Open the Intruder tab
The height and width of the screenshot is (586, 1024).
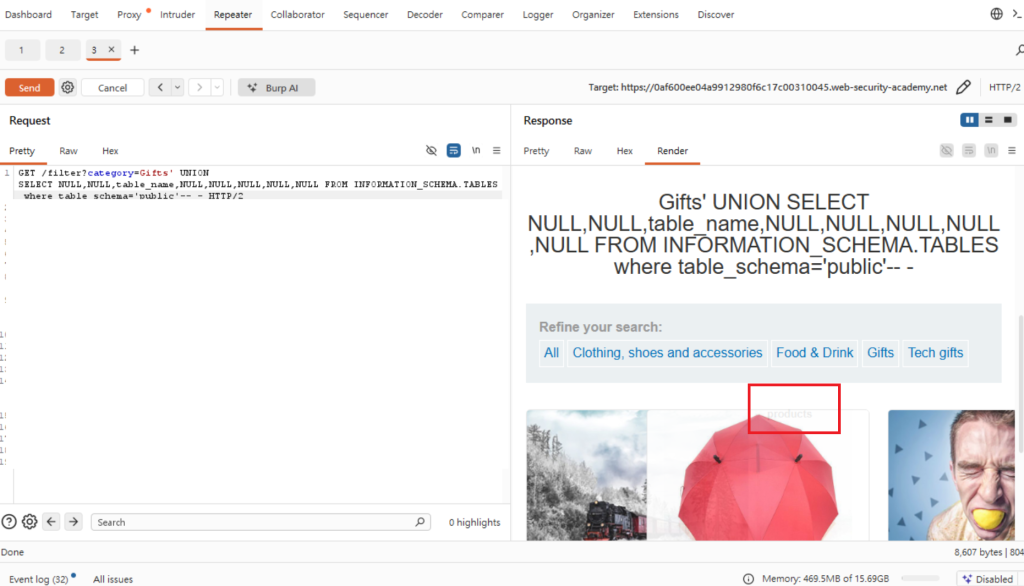click(x=178, y=14)
